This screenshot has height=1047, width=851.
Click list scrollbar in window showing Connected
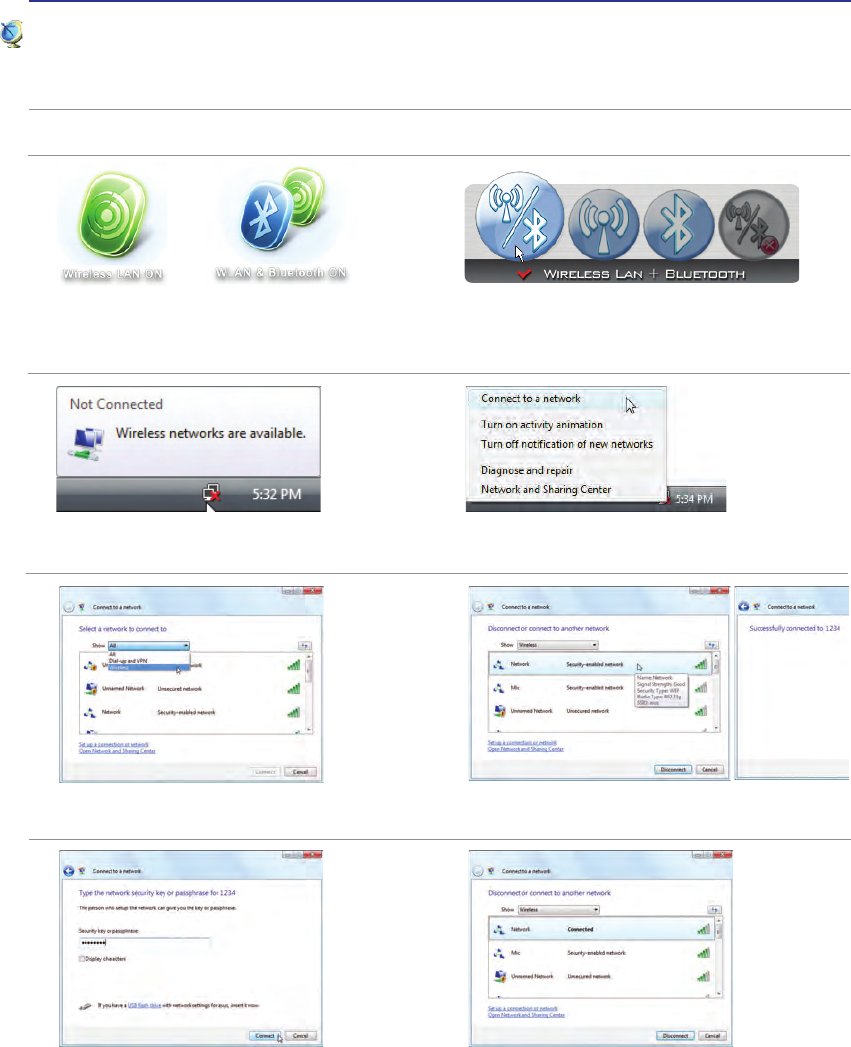click(719, 958)
